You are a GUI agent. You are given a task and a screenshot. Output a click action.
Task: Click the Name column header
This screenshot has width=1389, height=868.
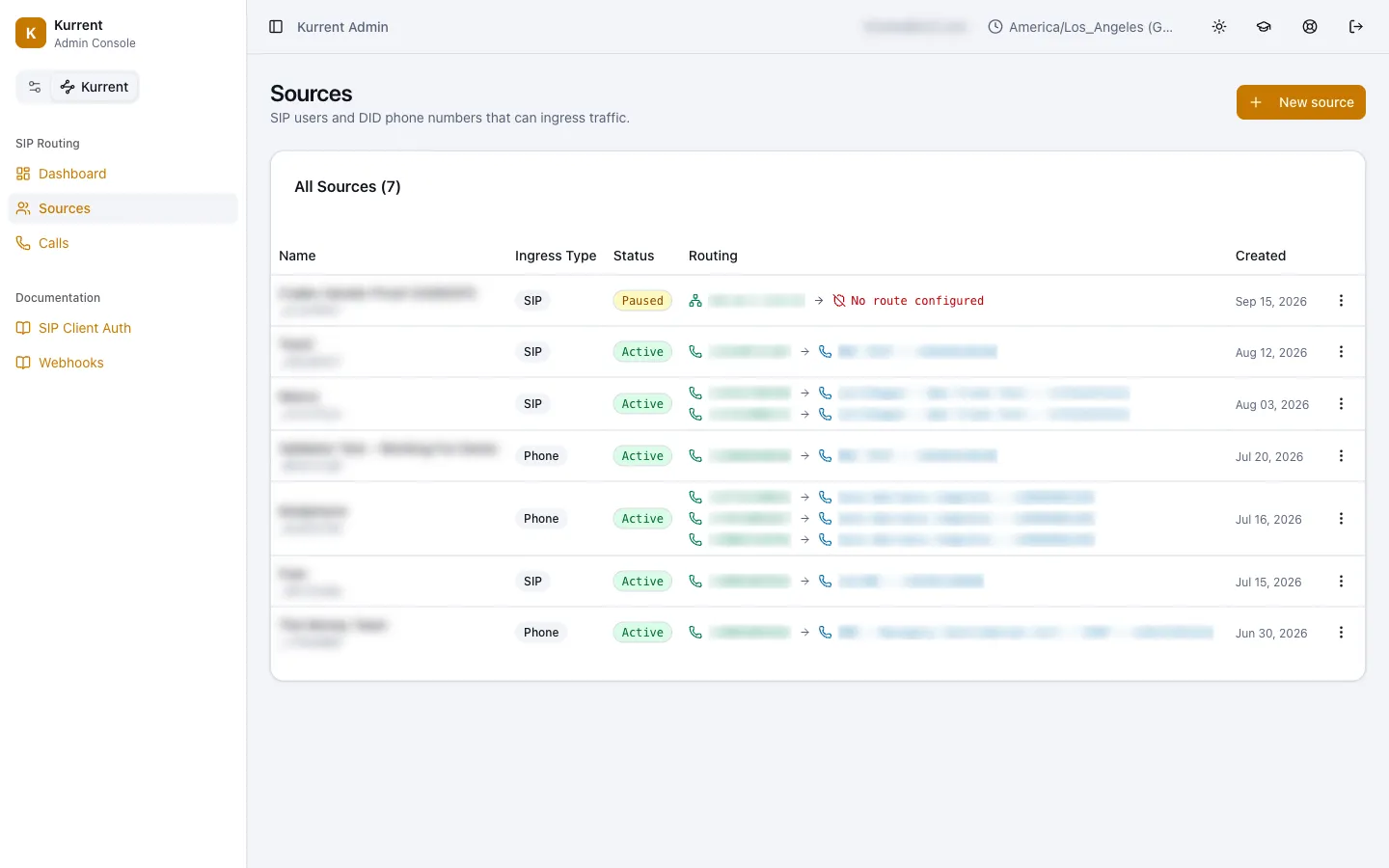297,256
